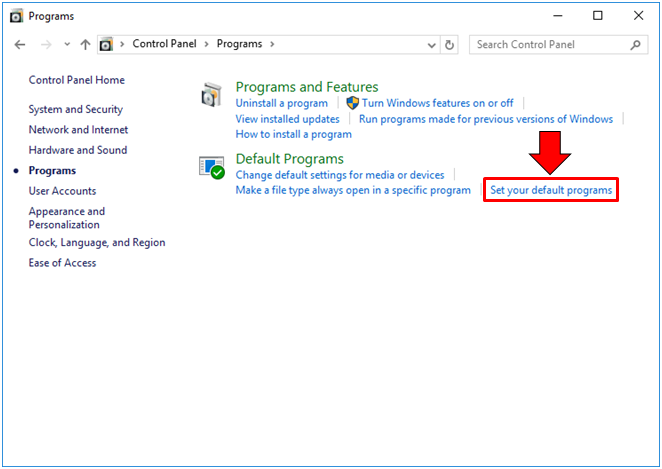The image size is (662, 469).
Task: Click the Control Panel icon in address bar
Action: pyautogui.click(x=106, y=45)
